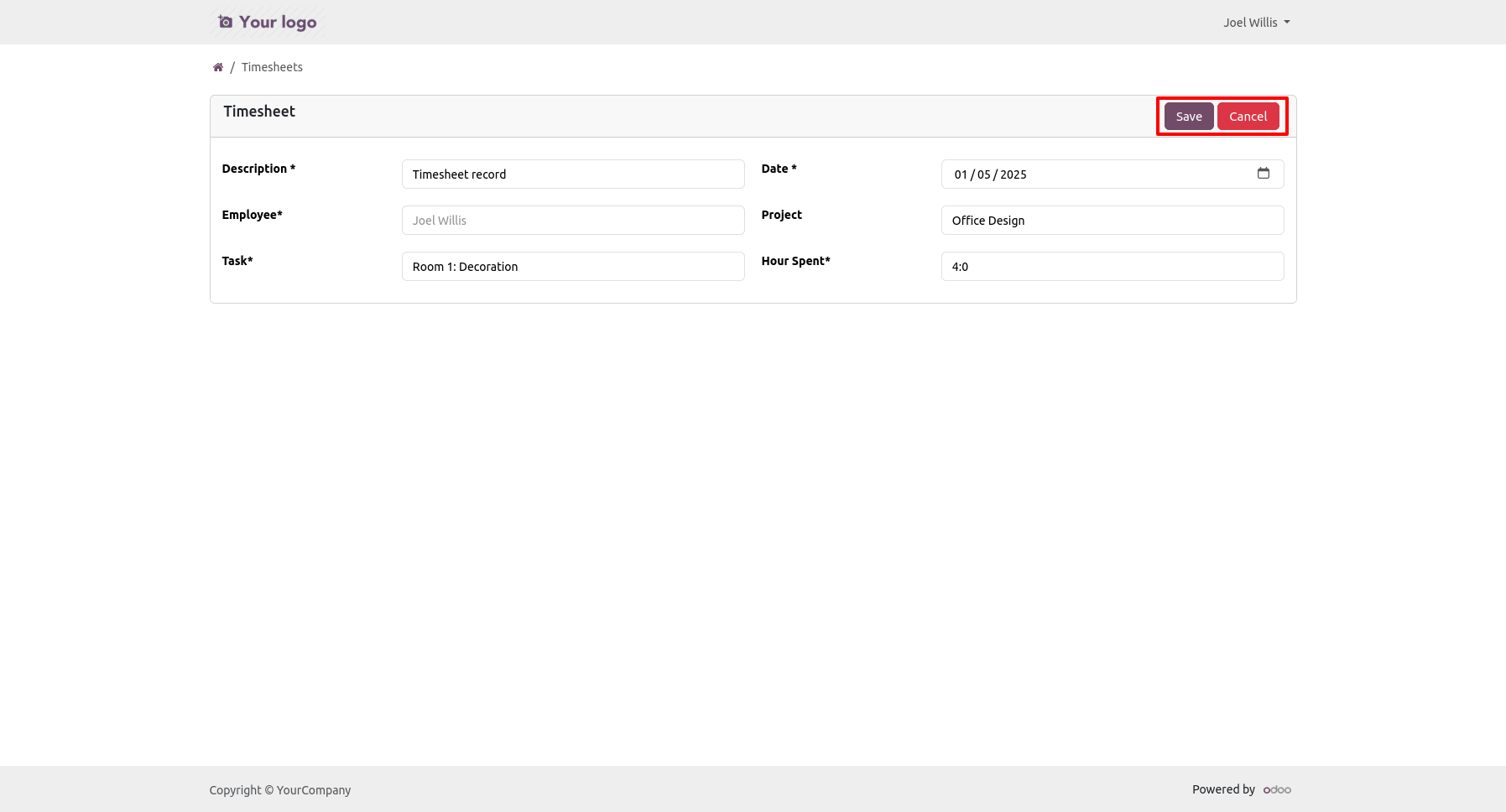Image resolution: width=1506 pixels, height=812 pixels.
Task: Focus the Hour Spent input
Action: pyautogui.click(x=1112, y=267)
